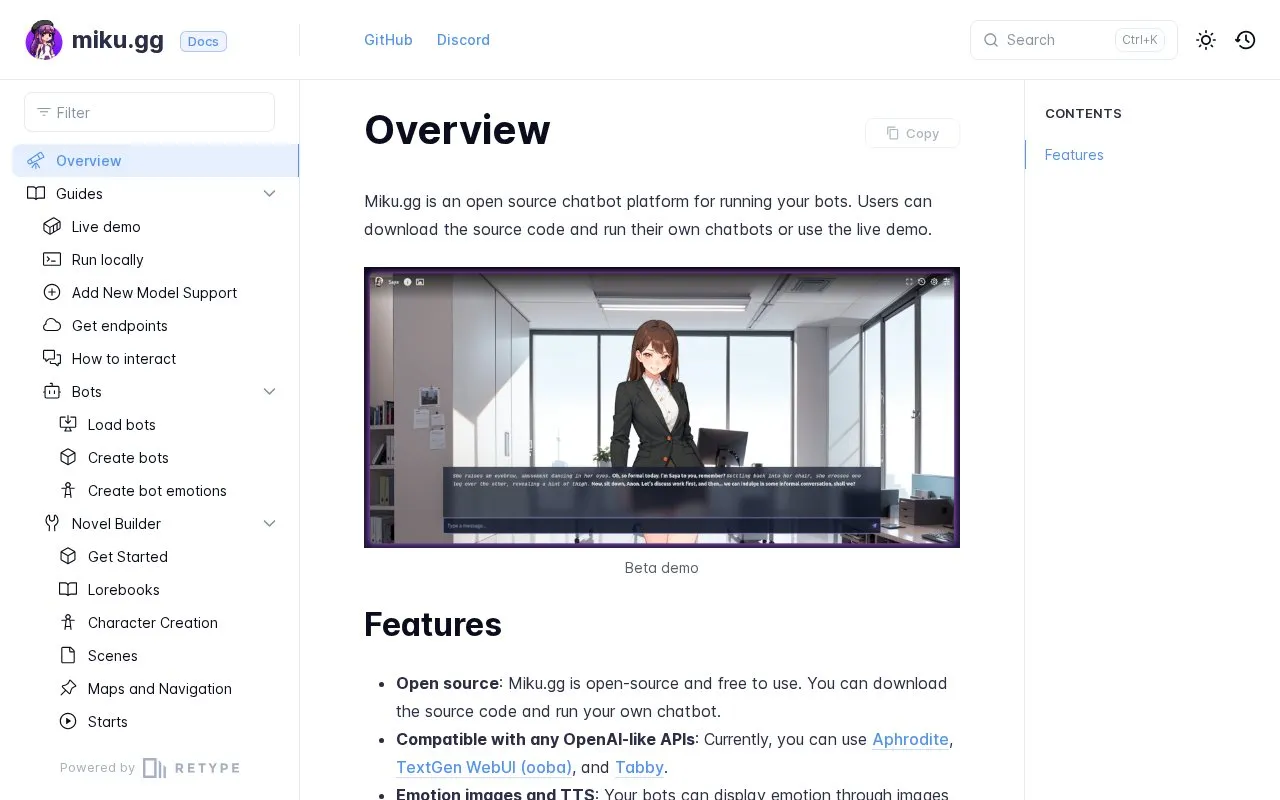Jump to Features in the contents panel
The width and height of the screenshot is (1280, 800).
pyautogui.click(x=1074, y=155)
